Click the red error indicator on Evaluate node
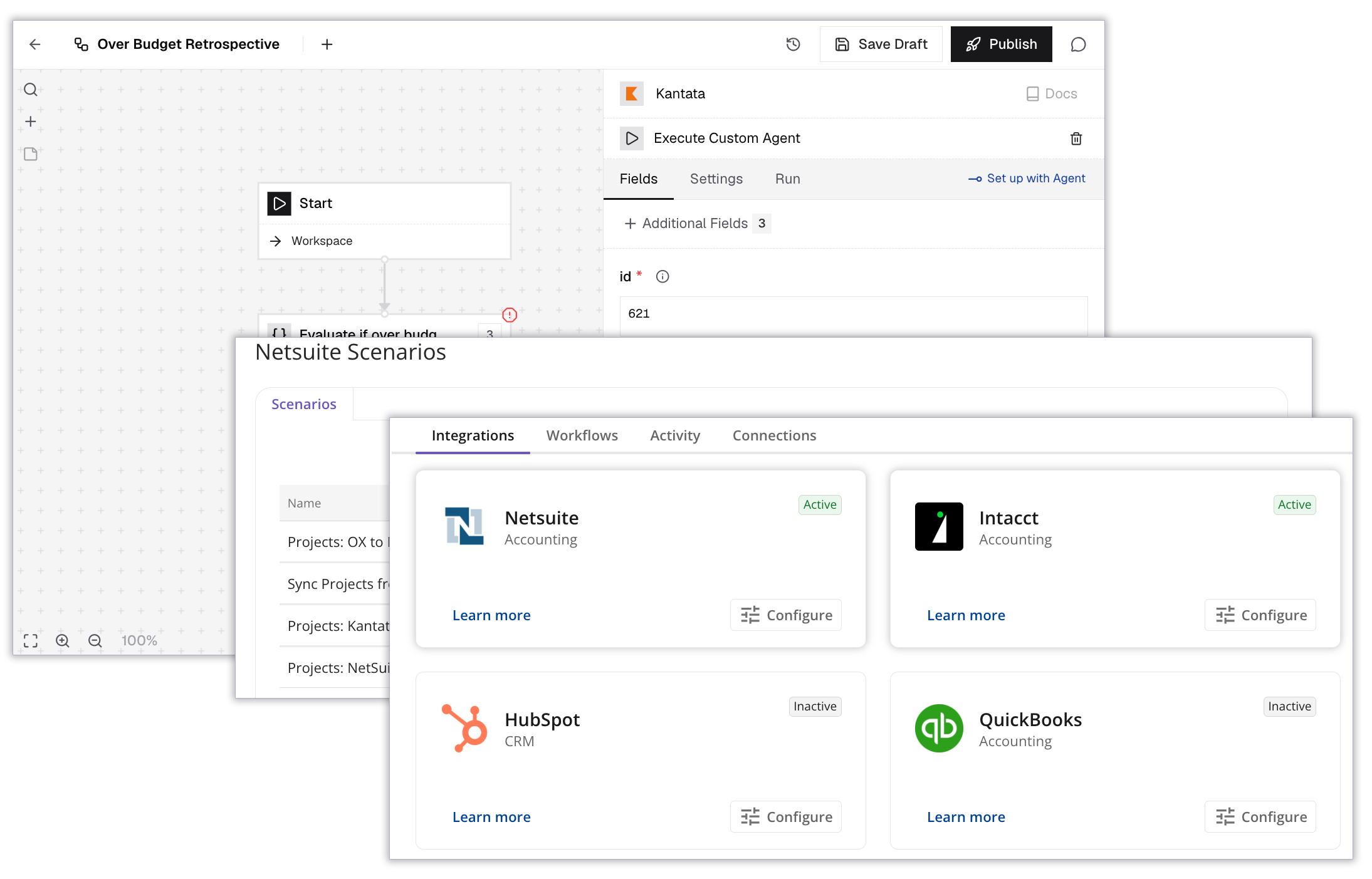The image size is (1372, 879). click(510, 315)
